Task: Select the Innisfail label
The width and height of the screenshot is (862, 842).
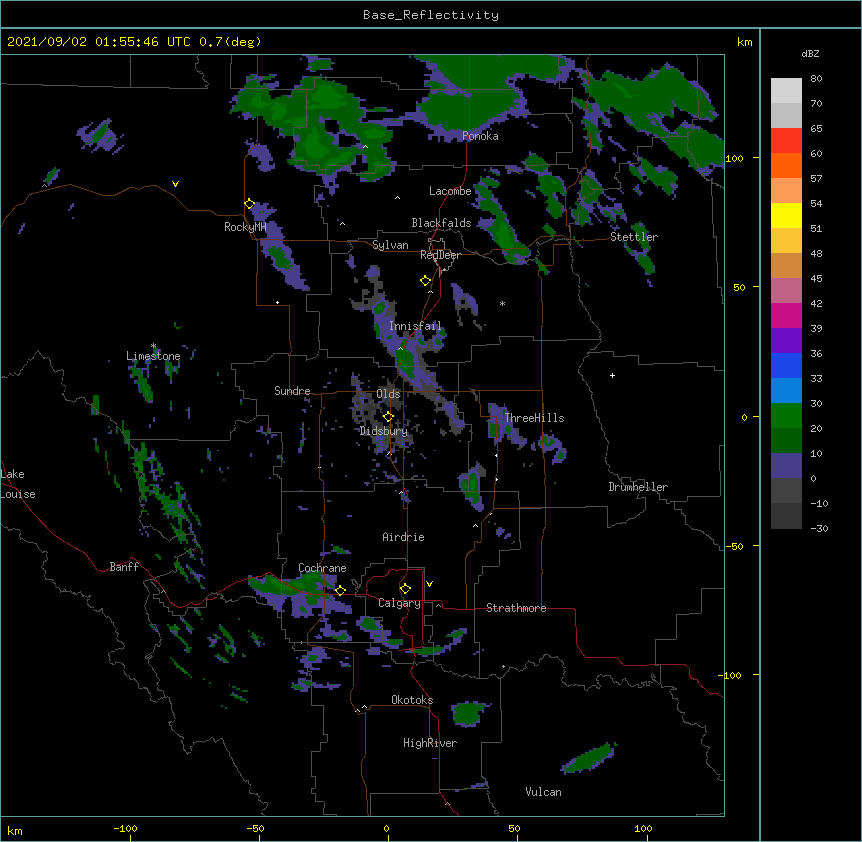Action: coord(415,326)
